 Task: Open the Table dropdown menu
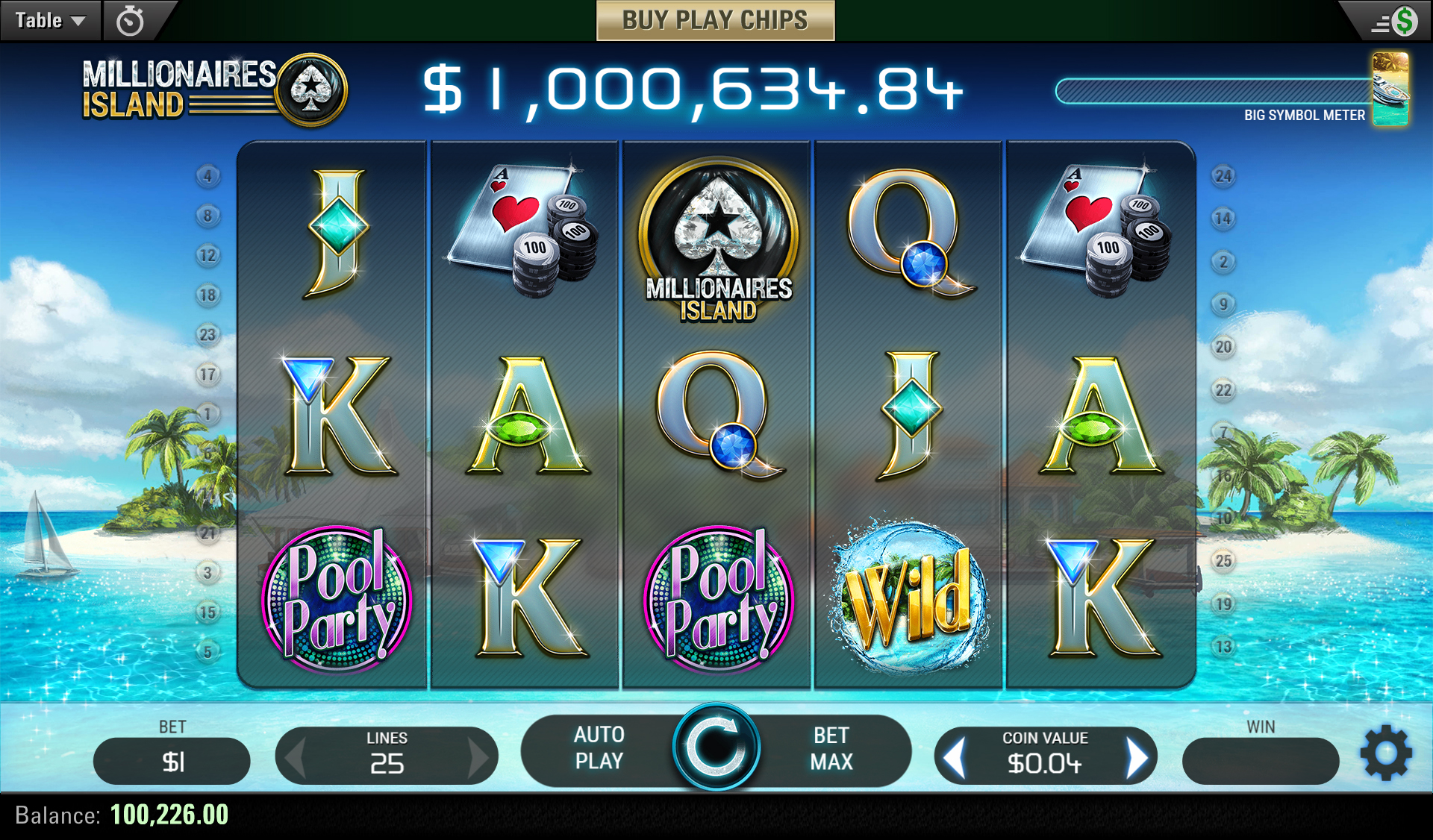coord(50,20)
